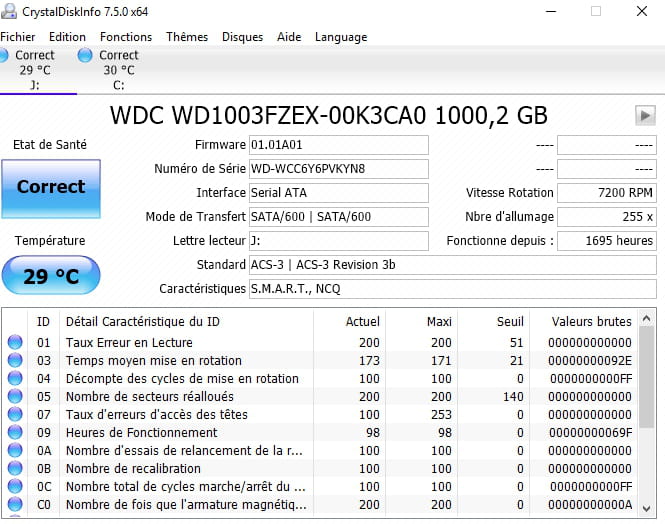
Task: Click the next disk arrow button
Action: (x=645, y=116)
